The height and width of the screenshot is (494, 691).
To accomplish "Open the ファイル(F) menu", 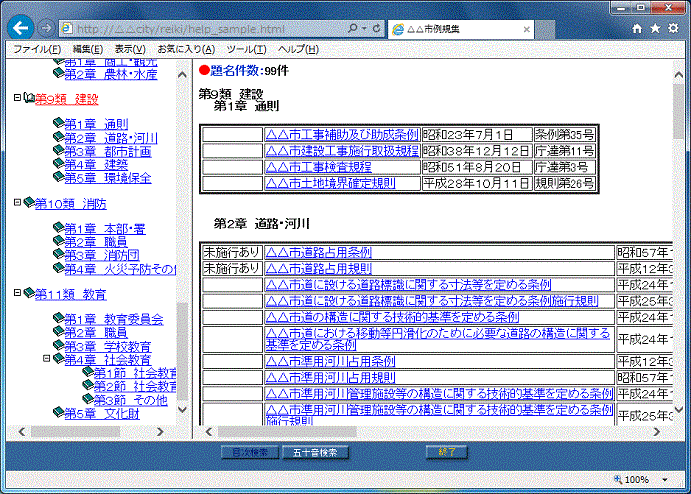I will click(x=37, y=49).
